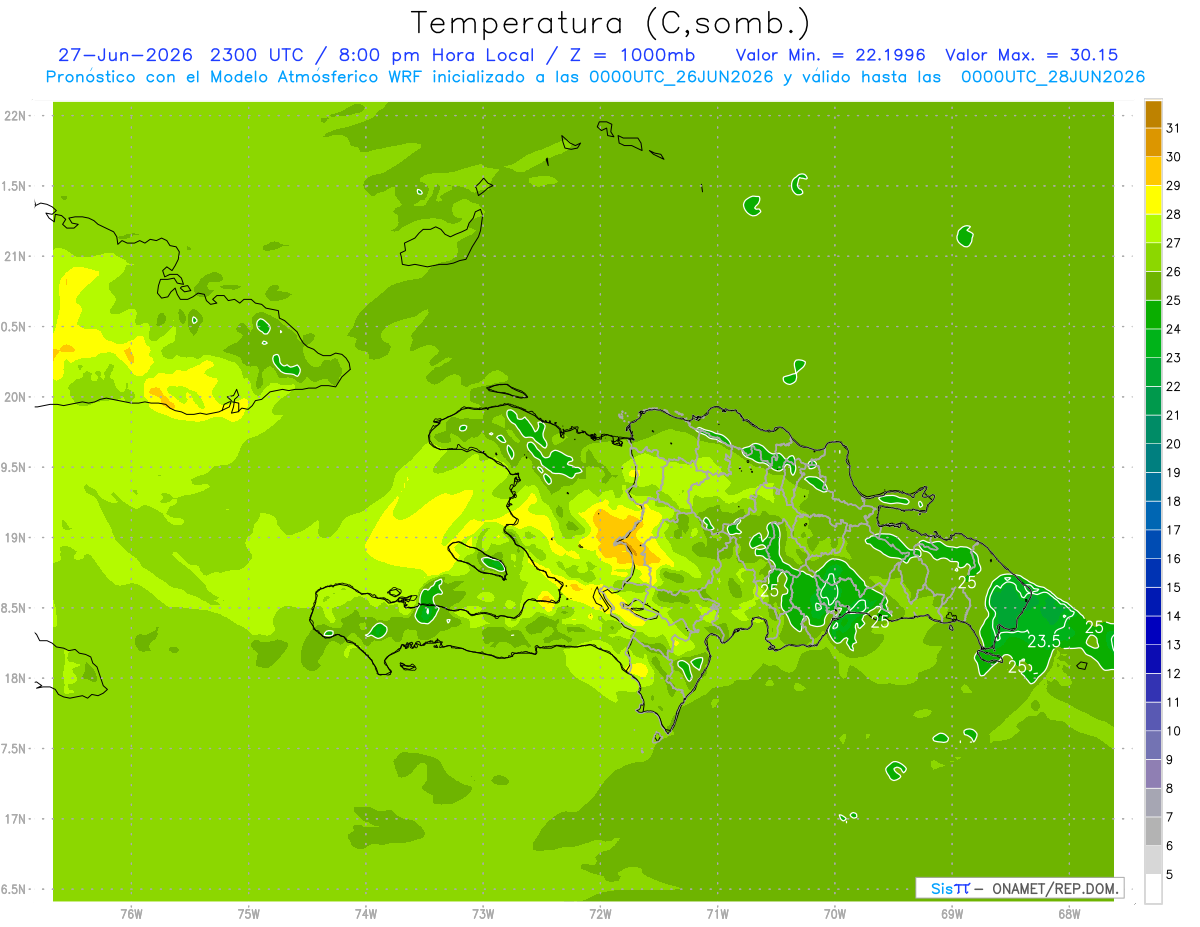The image size is (1200, 927).
Task: Click the '68W' longitude label
Action: (1069, 914)
